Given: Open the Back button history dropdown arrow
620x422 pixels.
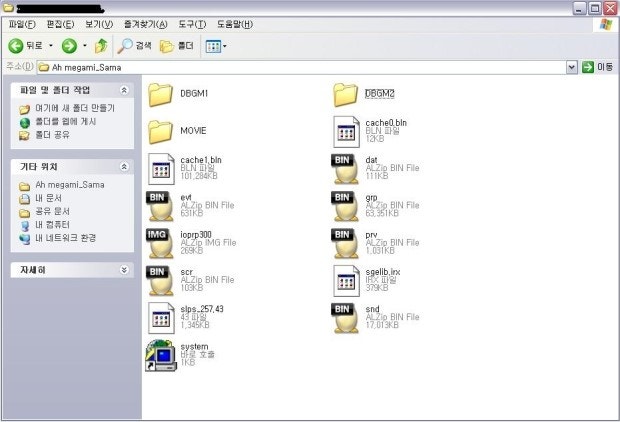Looking at the screenshot, I should click(x=51, y=46).
